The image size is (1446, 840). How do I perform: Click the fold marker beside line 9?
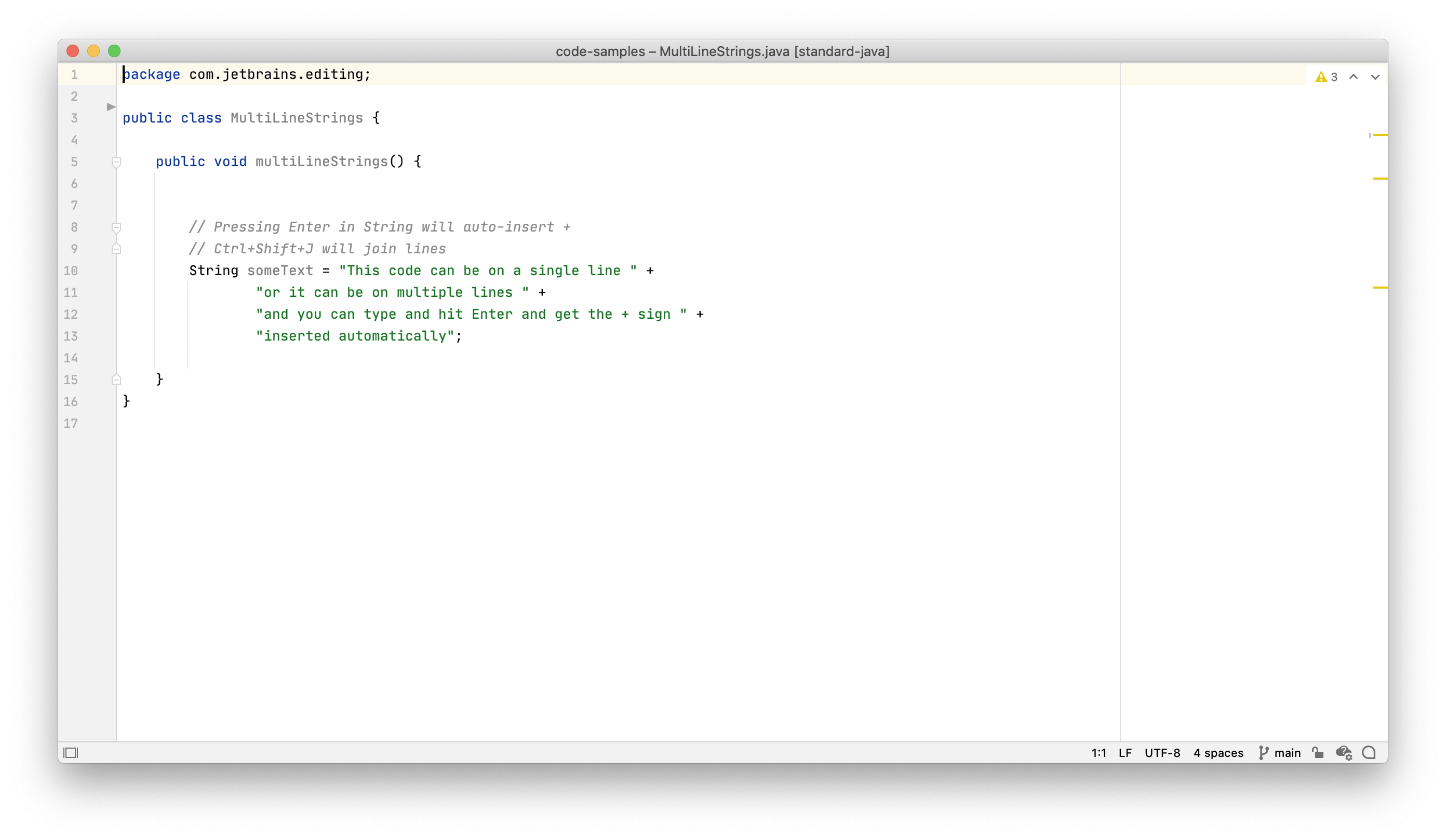coord(117,249)
